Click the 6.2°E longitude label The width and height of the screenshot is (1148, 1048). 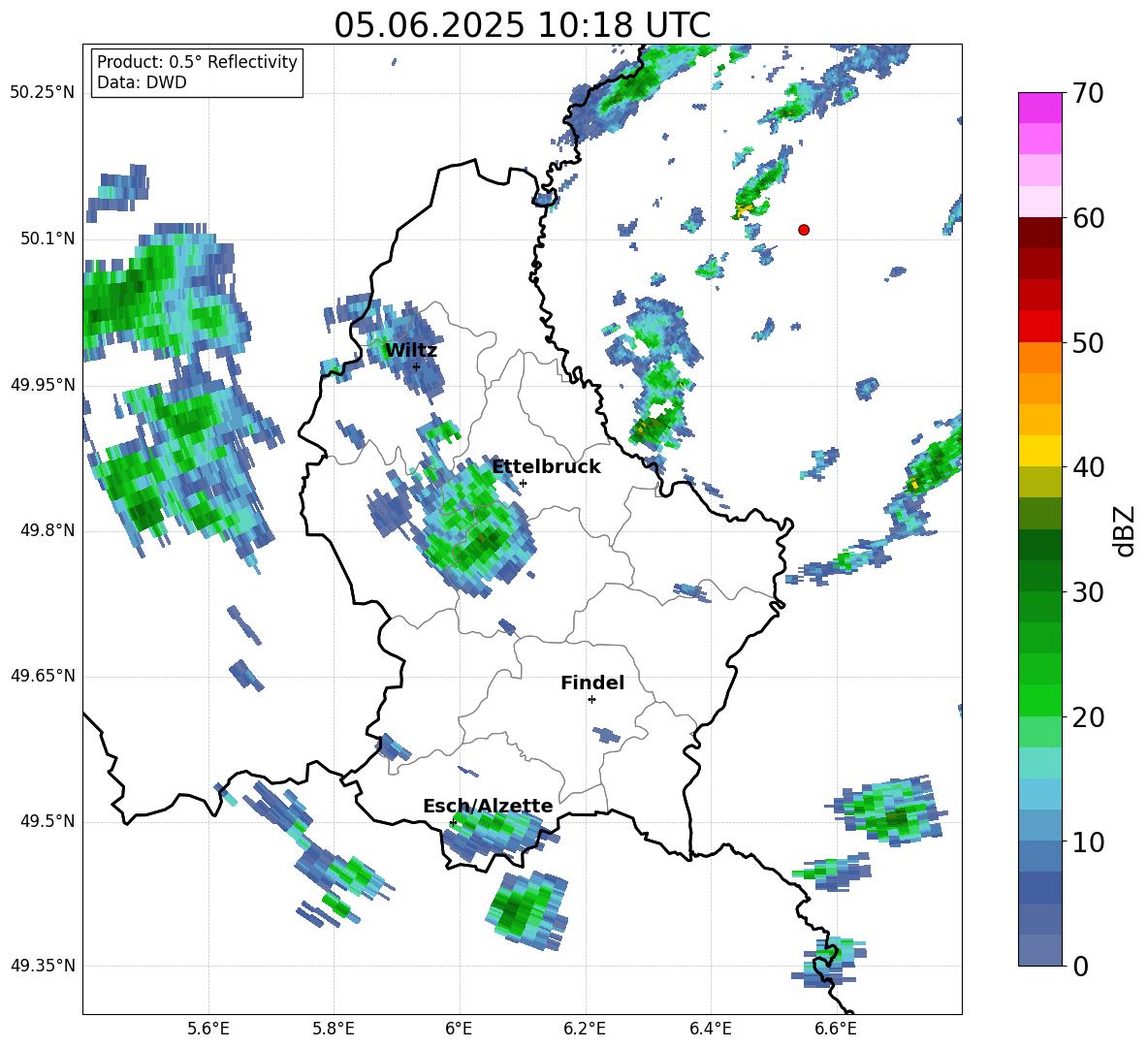click(585, 1029)
